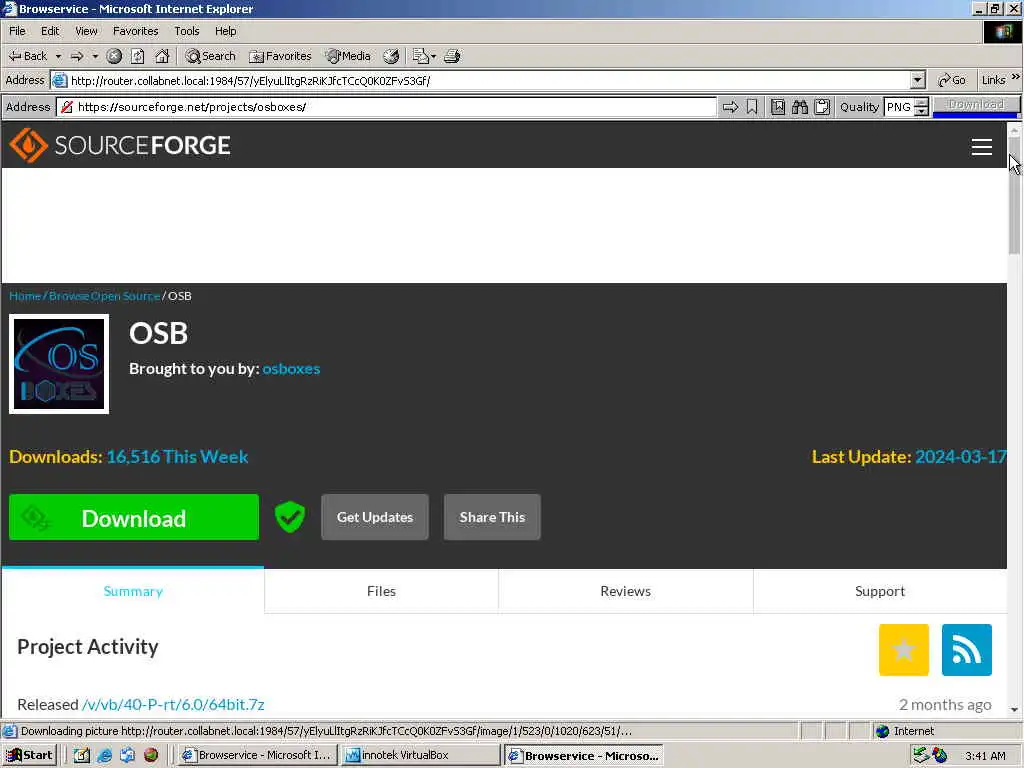1024x768 pixels.
Task: Click the blue RSS feed icon
Action: click(967, 650)
